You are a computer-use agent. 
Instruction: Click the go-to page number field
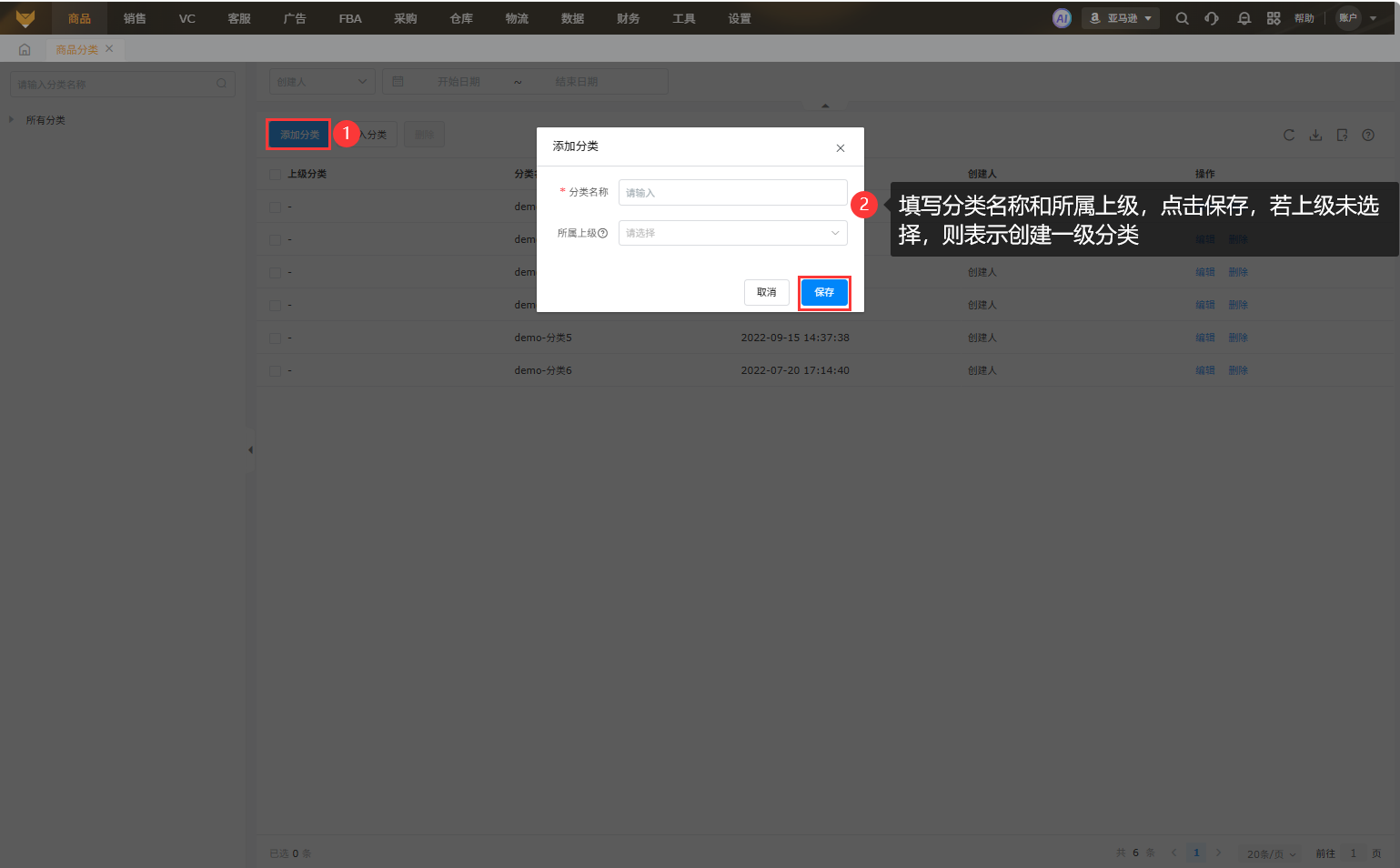(1354, 853)
